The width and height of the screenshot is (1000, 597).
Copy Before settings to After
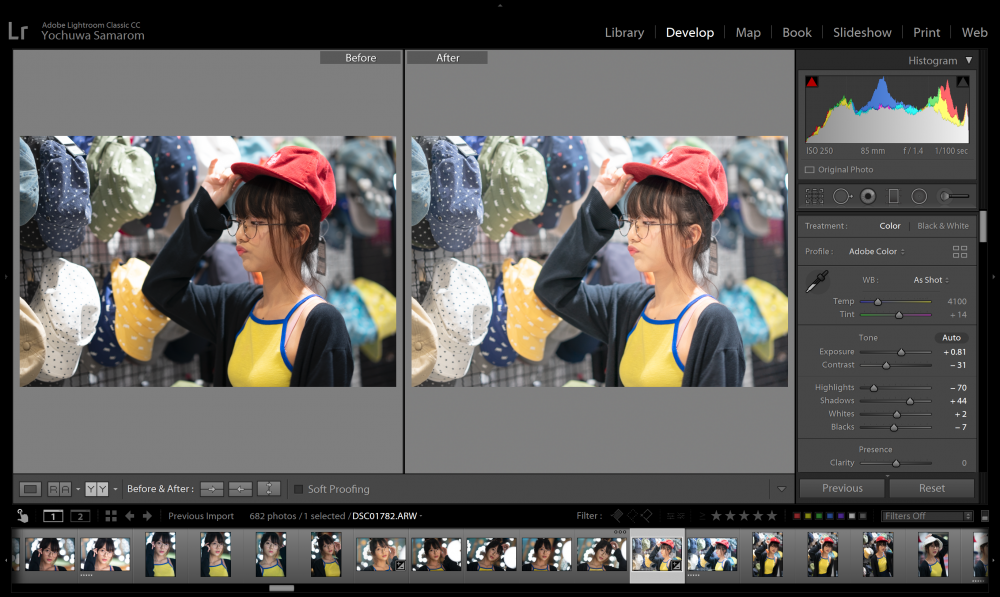[x=212, y=489]
